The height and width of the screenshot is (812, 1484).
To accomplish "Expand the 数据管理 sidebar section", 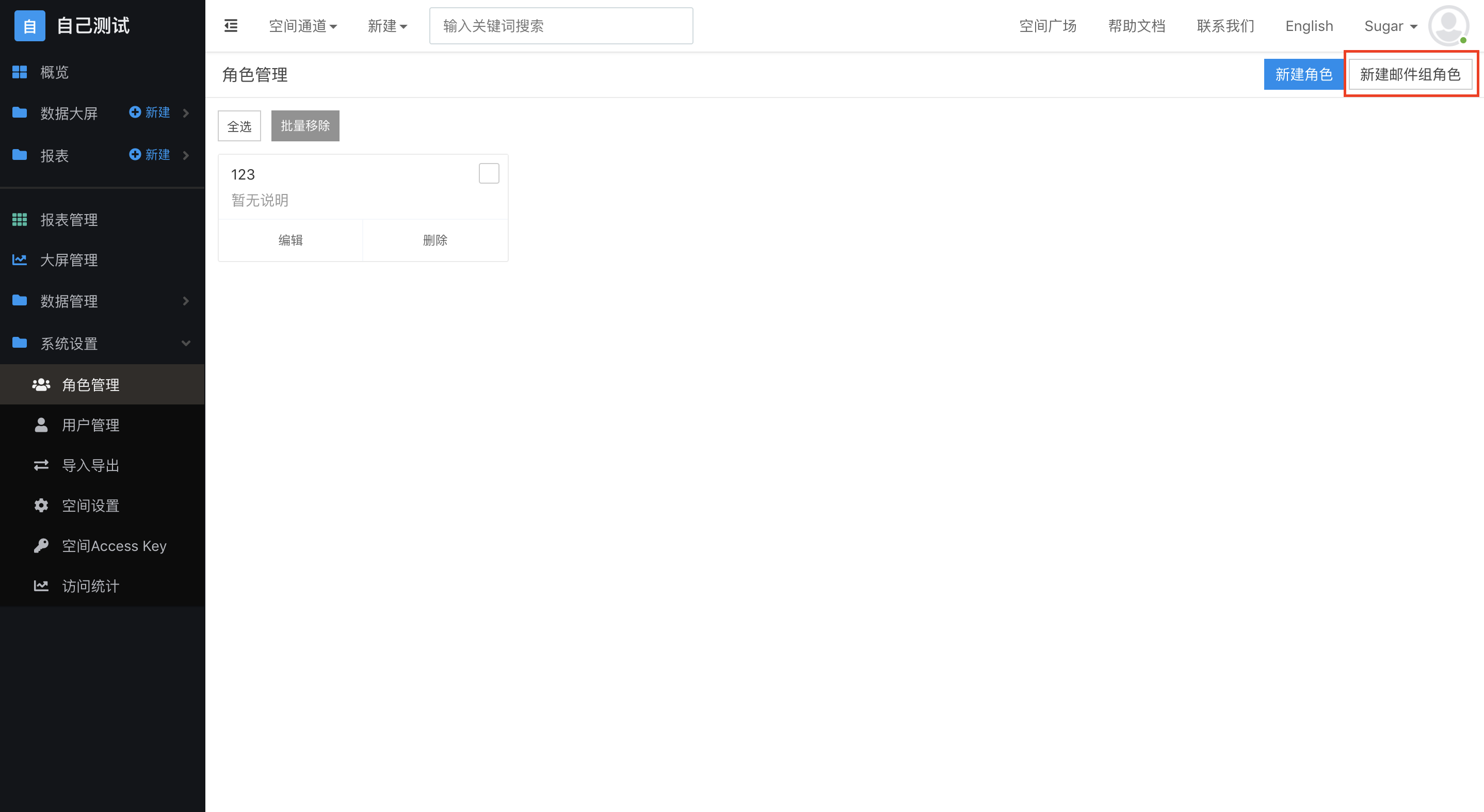I will tap(186, 301).
